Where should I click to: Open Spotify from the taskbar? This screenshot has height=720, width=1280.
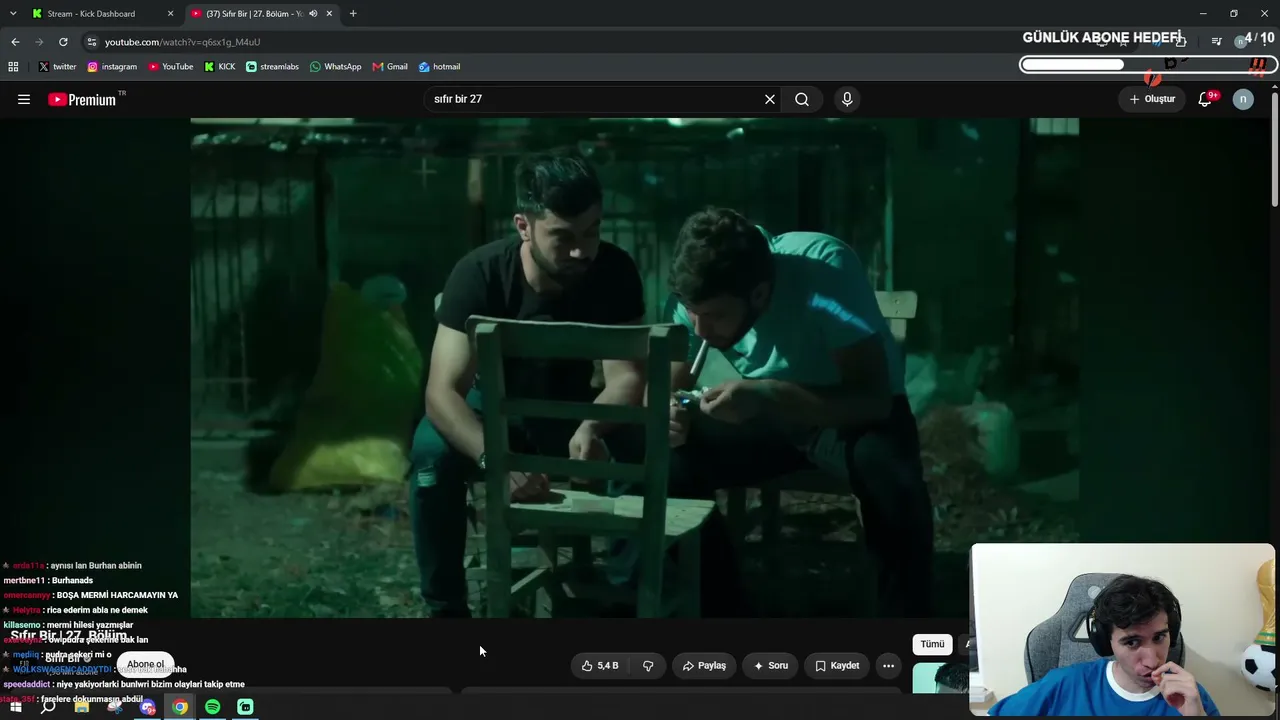click(213, 707)
